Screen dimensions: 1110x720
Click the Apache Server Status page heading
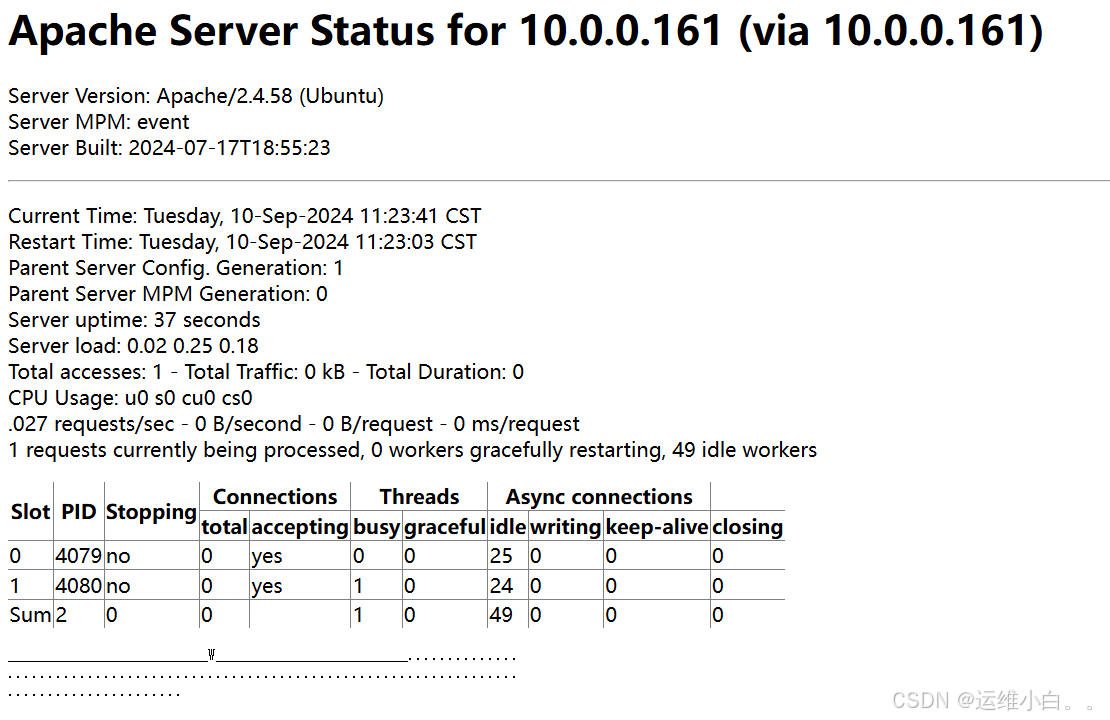pyautogui.click(x=526, y=31)
